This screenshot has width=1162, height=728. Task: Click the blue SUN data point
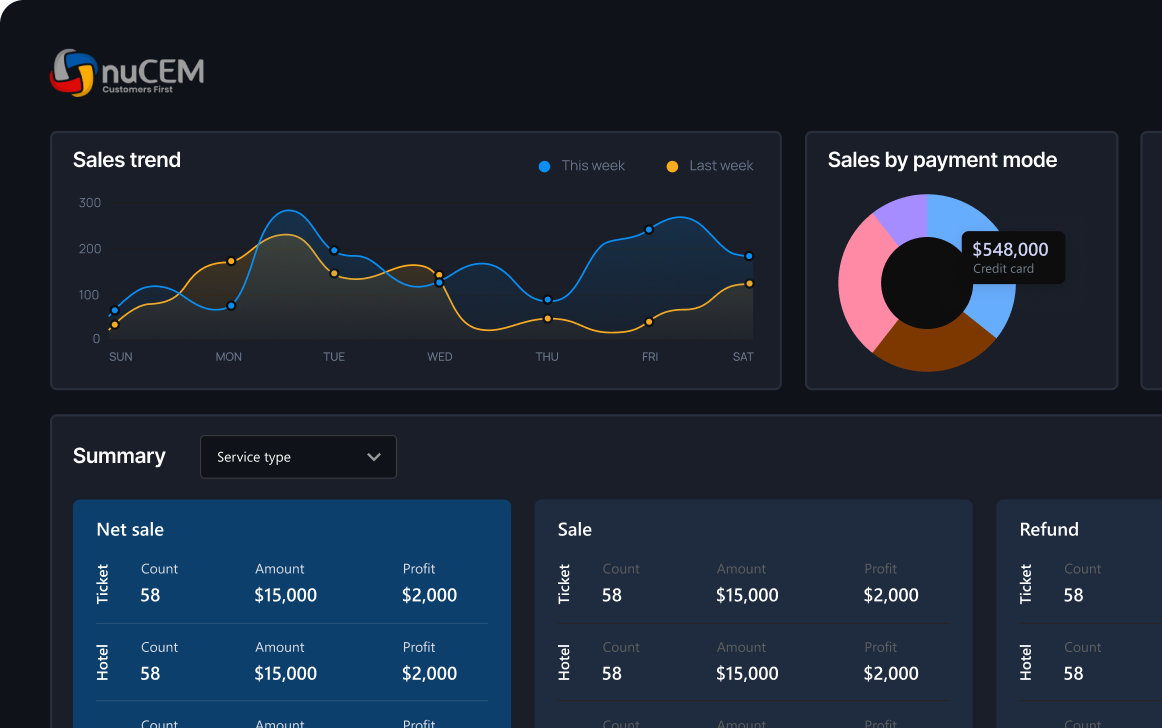115,311
